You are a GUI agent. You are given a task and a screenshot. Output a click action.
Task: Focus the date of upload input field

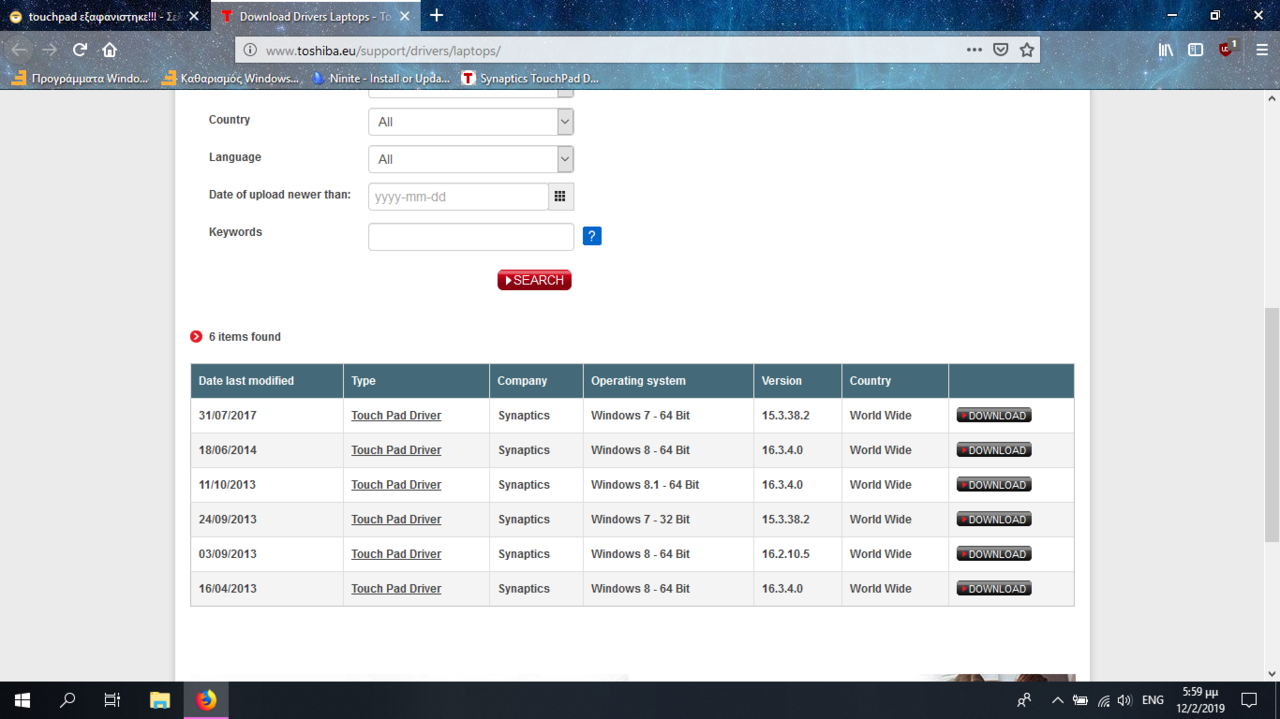(x=458, y=196)
